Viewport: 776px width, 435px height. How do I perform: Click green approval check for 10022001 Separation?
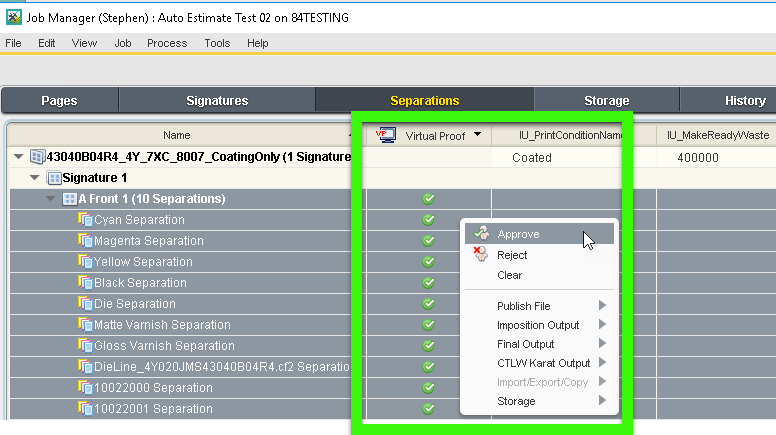click(x=429, y=408)
